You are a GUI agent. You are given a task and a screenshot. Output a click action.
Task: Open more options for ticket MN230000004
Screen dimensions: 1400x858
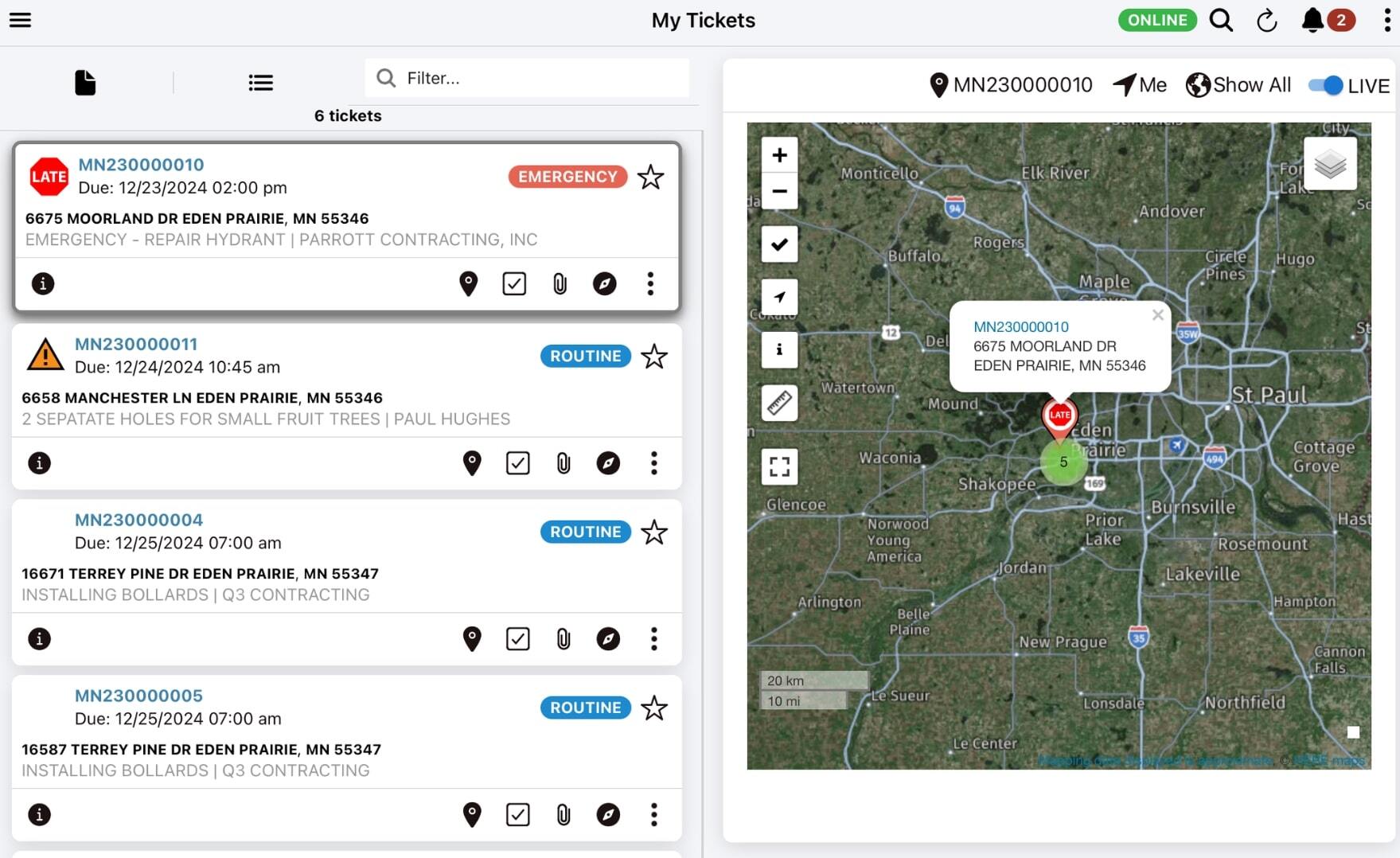click(653, 639)
